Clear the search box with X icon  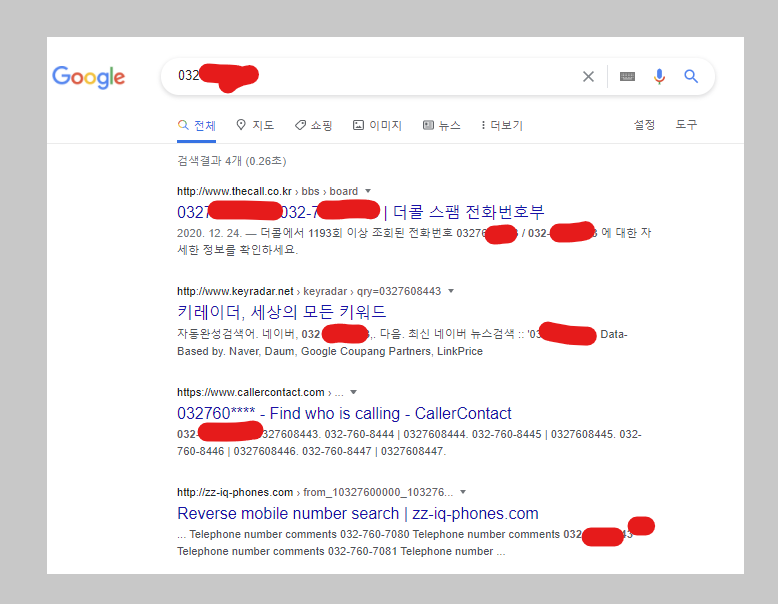(x=588, y=76)
